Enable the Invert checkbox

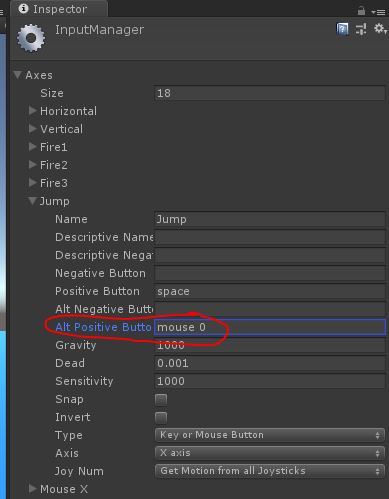pyautogui.click(x=161, y=417)
